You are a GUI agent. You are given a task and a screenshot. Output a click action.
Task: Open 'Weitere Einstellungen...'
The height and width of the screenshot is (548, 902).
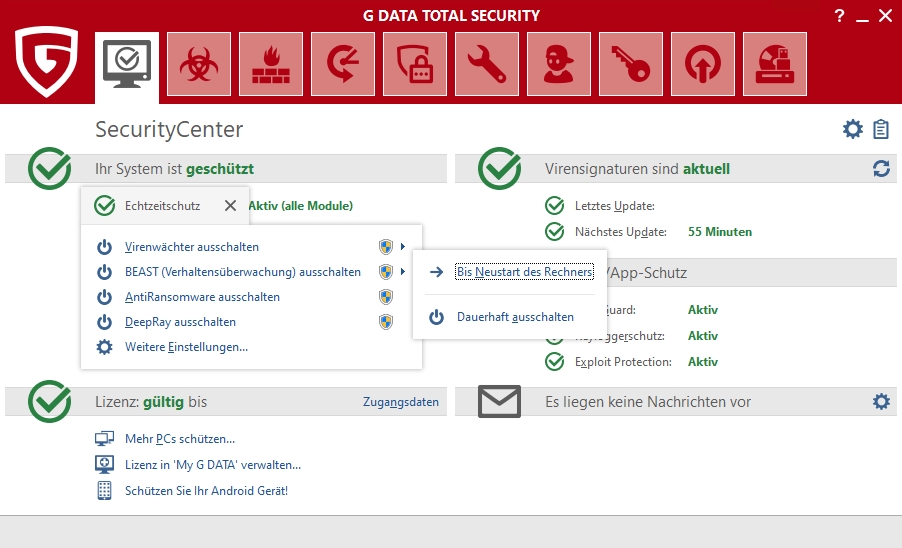pyautogui.click(x=186, y=347)
